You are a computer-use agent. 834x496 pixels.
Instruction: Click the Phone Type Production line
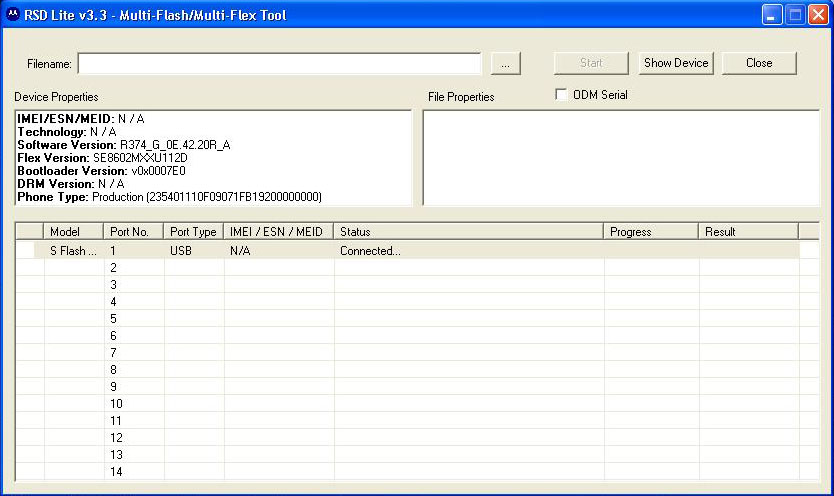pos(170,197)
